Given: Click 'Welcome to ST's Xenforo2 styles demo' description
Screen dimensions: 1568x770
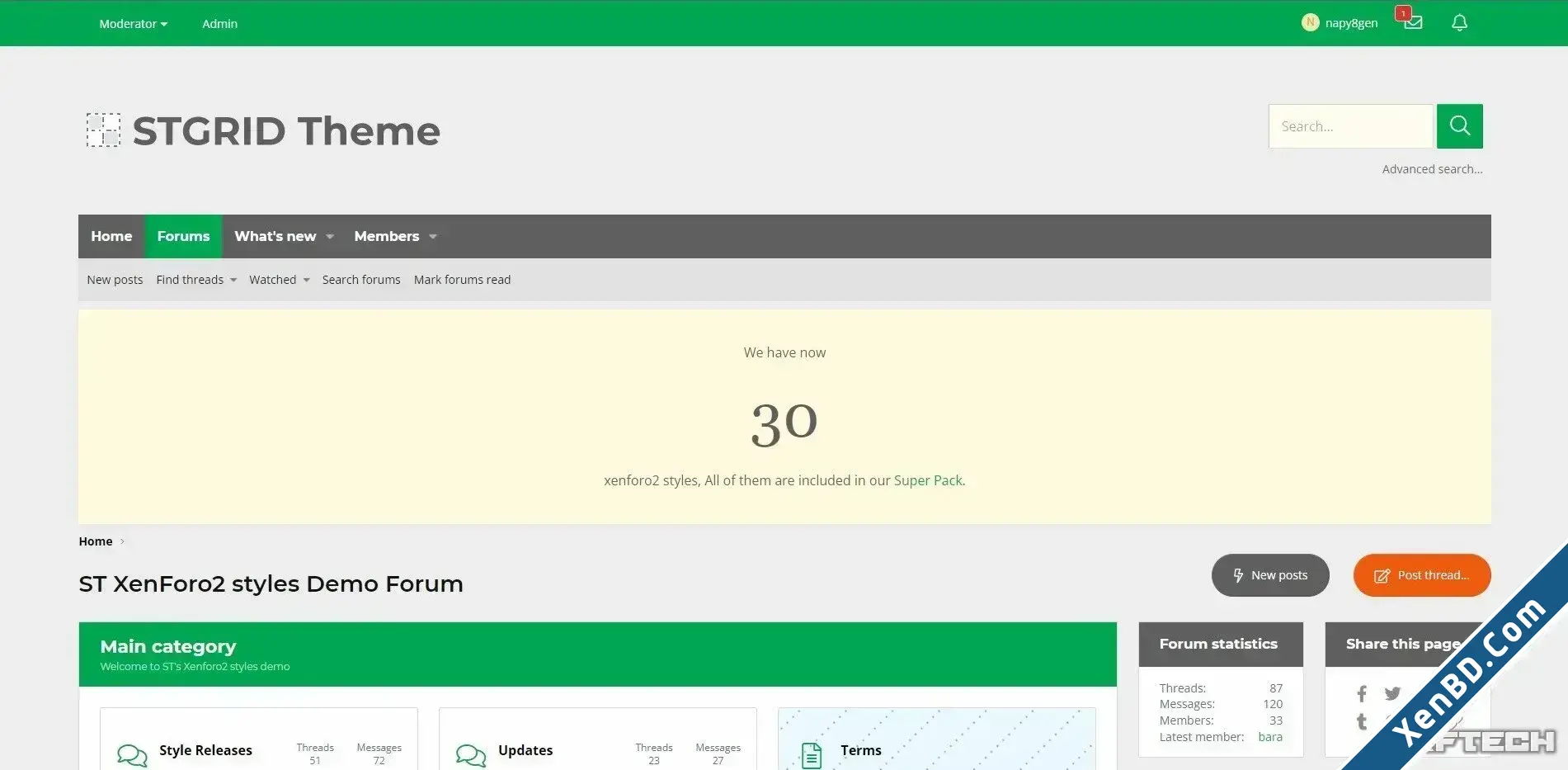Looking at the screenshot, I should [x=195, y=667].
